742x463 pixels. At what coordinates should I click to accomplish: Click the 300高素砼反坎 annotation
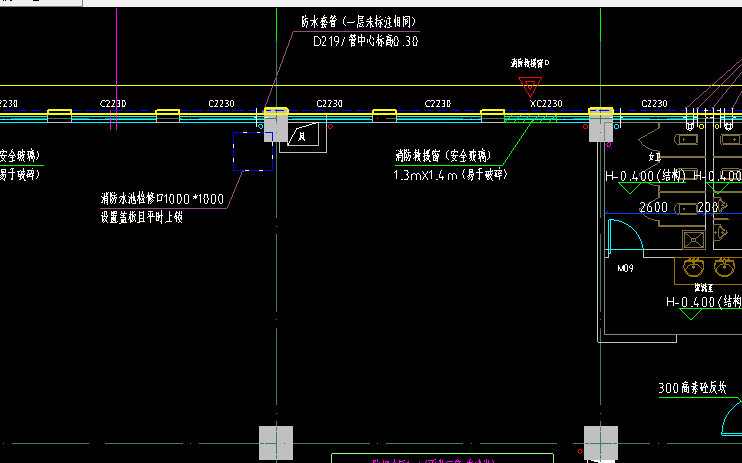click(x=693, y=388)
